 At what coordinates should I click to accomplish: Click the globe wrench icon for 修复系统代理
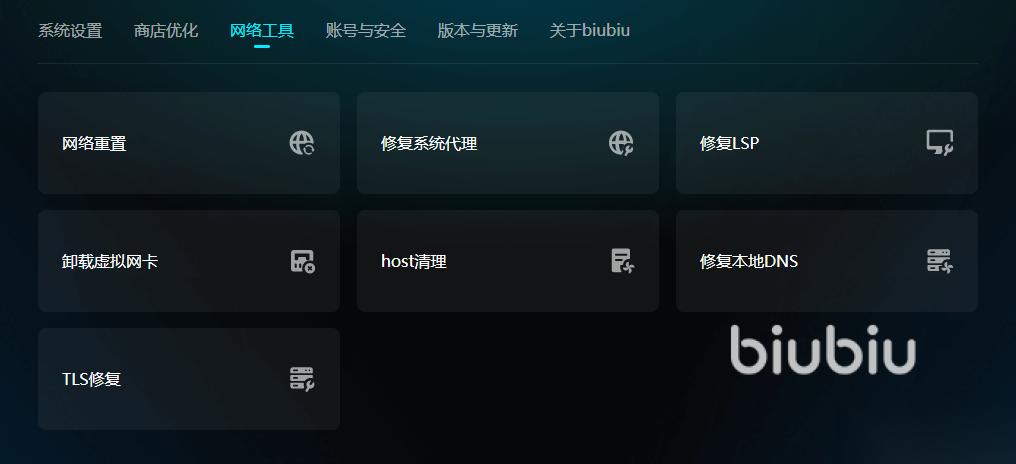click(621, 143)
